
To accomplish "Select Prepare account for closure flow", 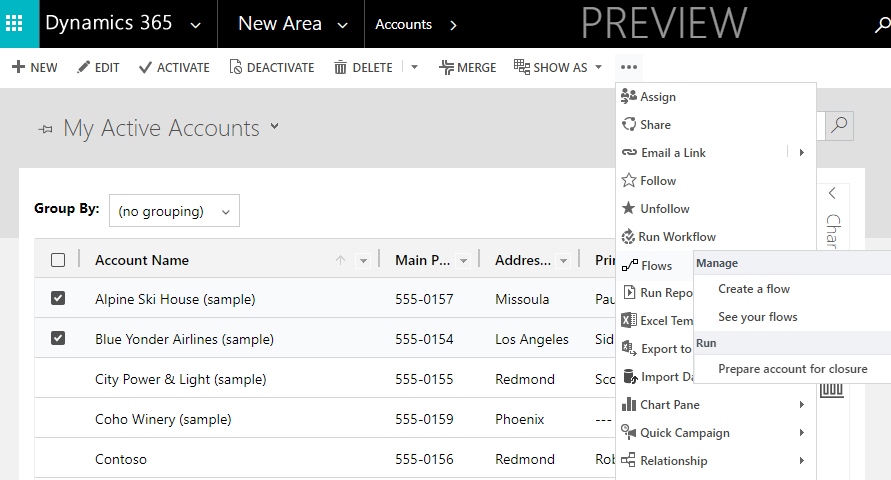I will (x=792, y=369).
